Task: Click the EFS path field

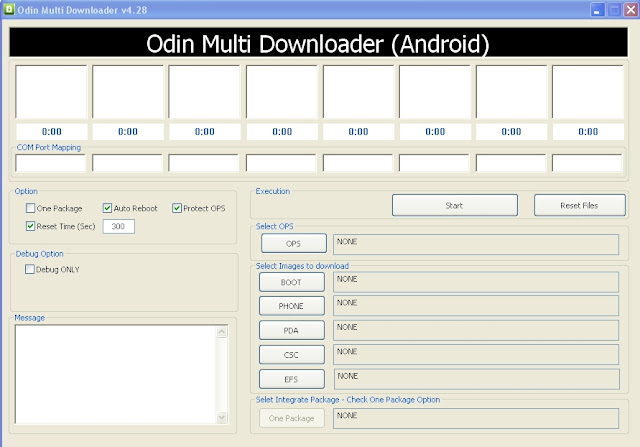Action: (x=476, y=379)
